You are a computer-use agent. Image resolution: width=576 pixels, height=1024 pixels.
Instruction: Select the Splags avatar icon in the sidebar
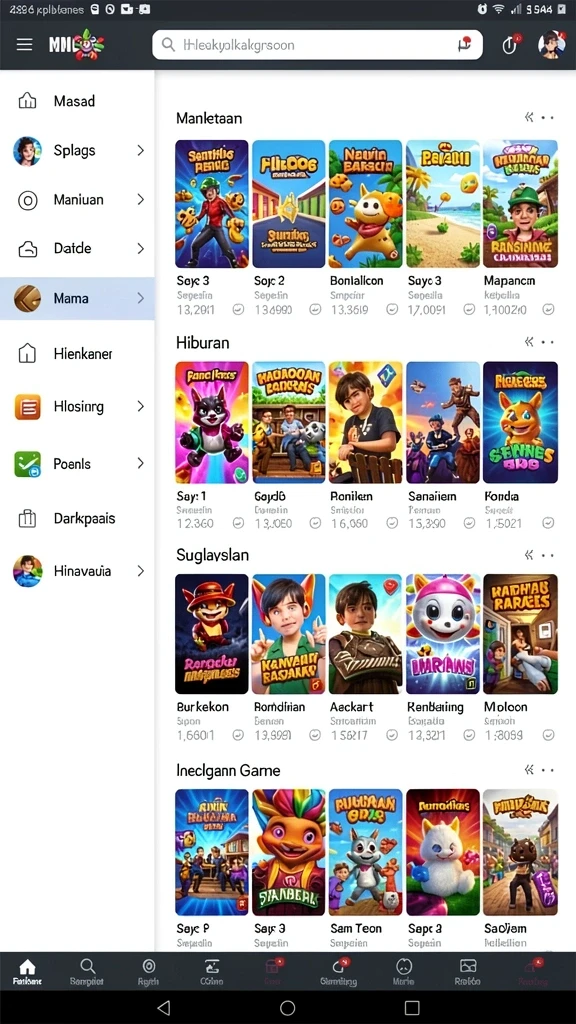[x=27, y=151]
